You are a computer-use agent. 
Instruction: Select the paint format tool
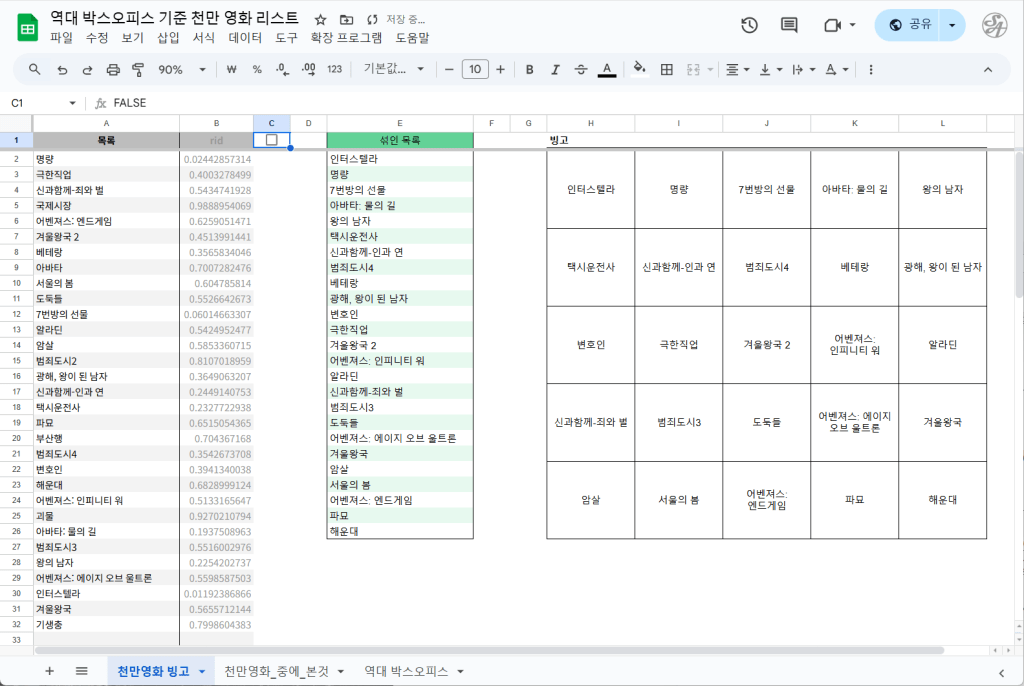pyautogui.click(x=138, y=70)
